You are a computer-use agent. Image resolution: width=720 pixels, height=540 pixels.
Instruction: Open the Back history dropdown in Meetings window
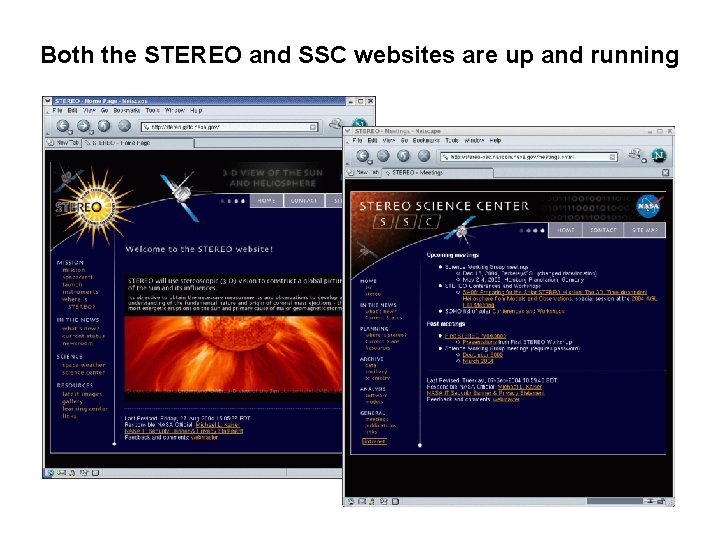pyautogui.click(x=370, y=162)
